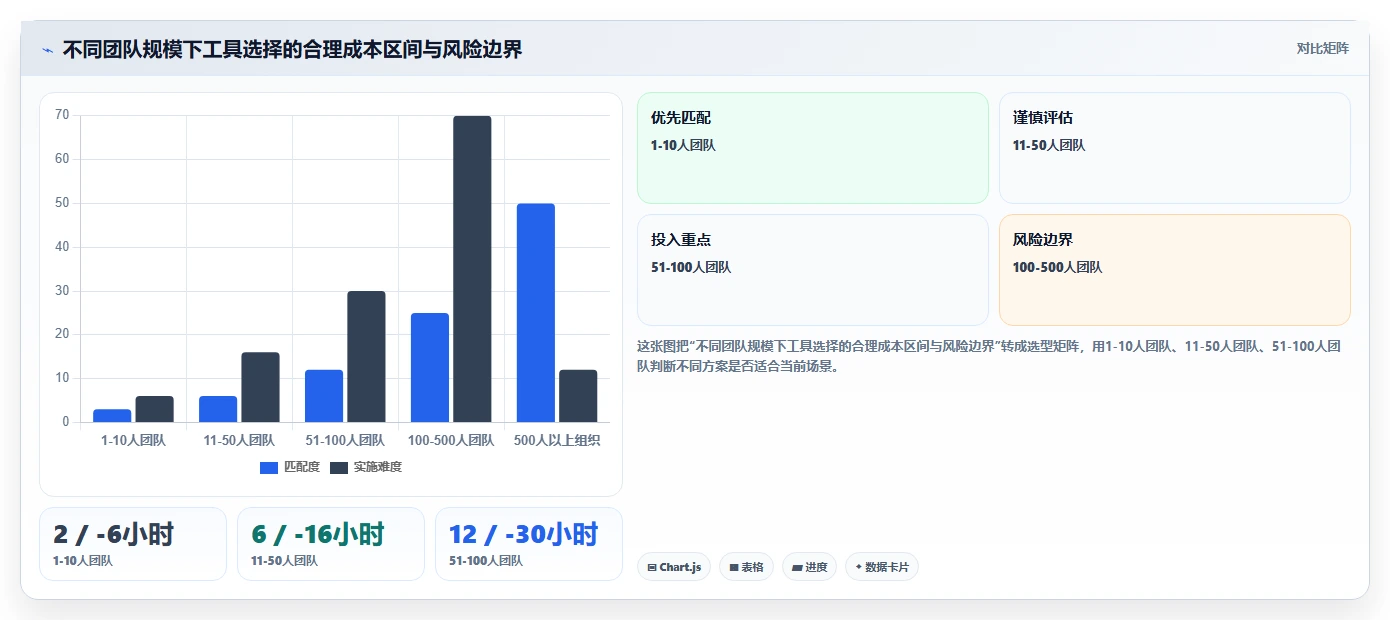Click the 对比矩阵 label in header
1390x620 pixels.
1322,49
